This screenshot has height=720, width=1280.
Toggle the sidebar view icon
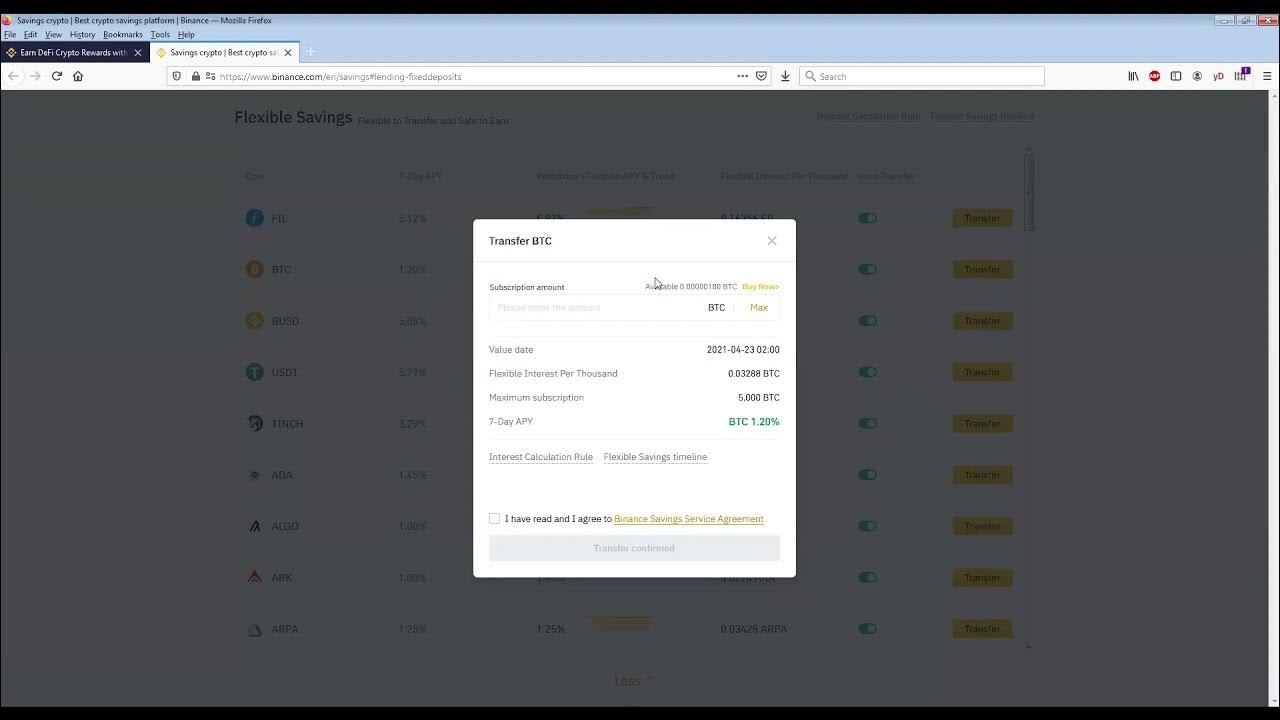click(1176, 76)
